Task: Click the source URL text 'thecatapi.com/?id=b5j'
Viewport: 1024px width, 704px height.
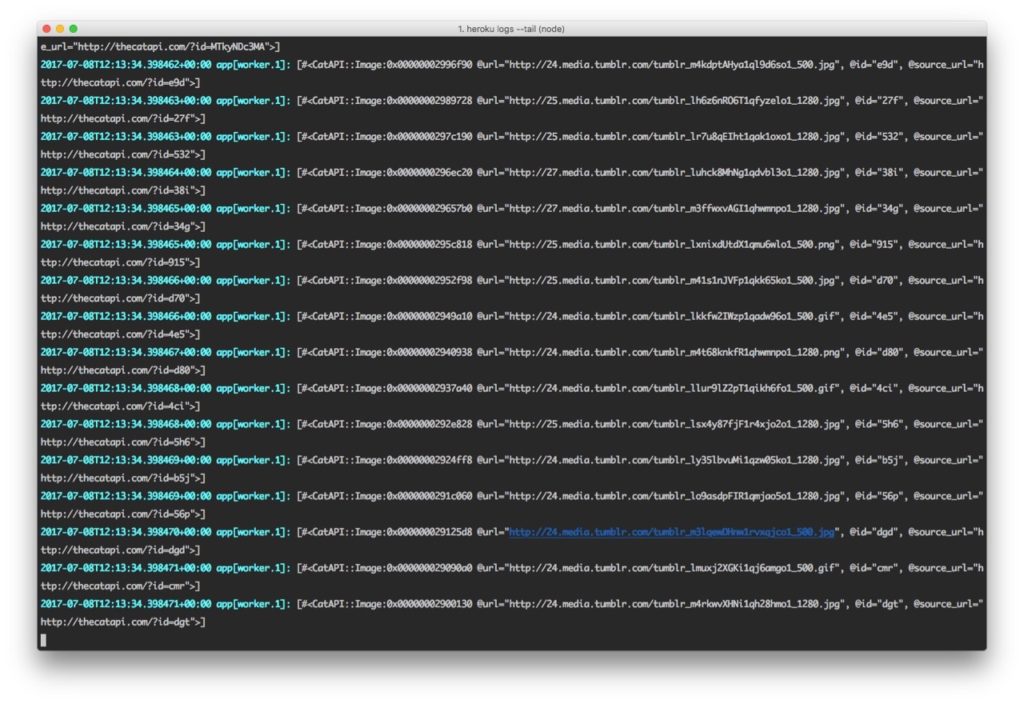Action: (x=133, y=478)
